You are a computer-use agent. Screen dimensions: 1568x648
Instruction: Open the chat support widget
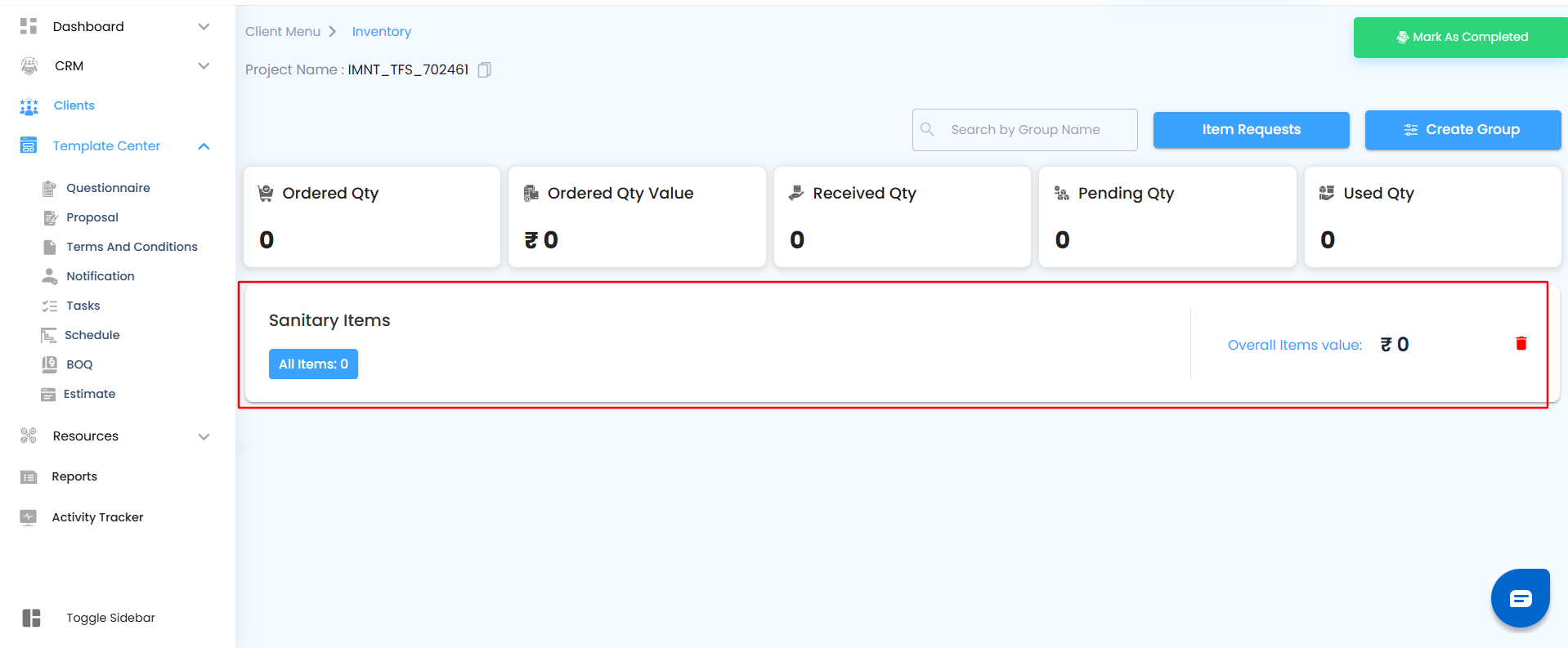coord(1520,599)
